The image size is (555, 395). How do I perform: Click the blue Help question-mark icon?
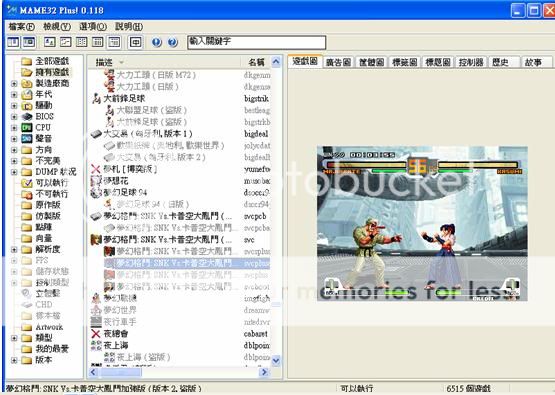173,42
